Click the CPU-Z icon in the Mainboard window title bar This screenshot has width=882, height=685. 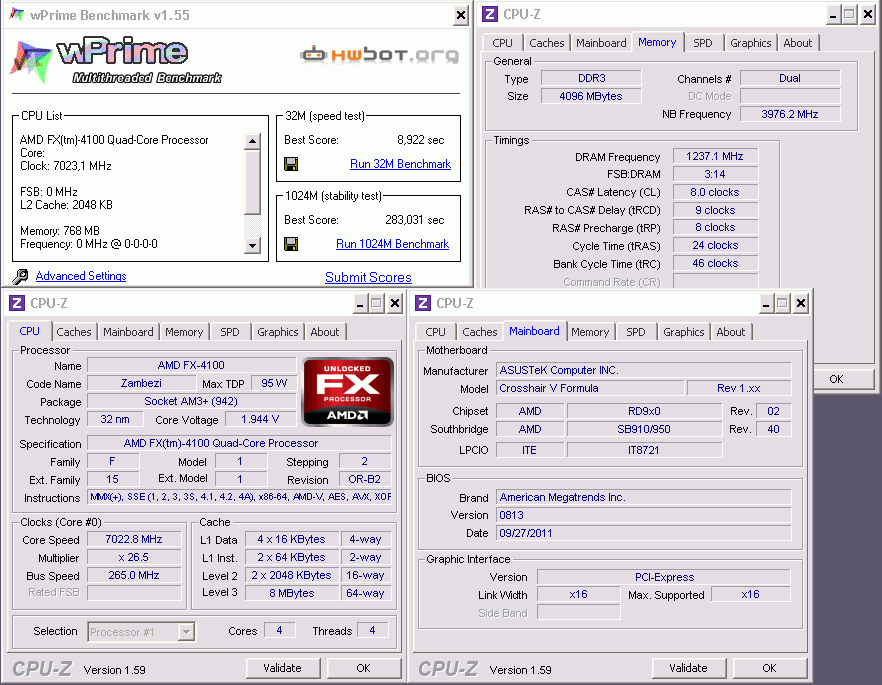click(422, 303)
